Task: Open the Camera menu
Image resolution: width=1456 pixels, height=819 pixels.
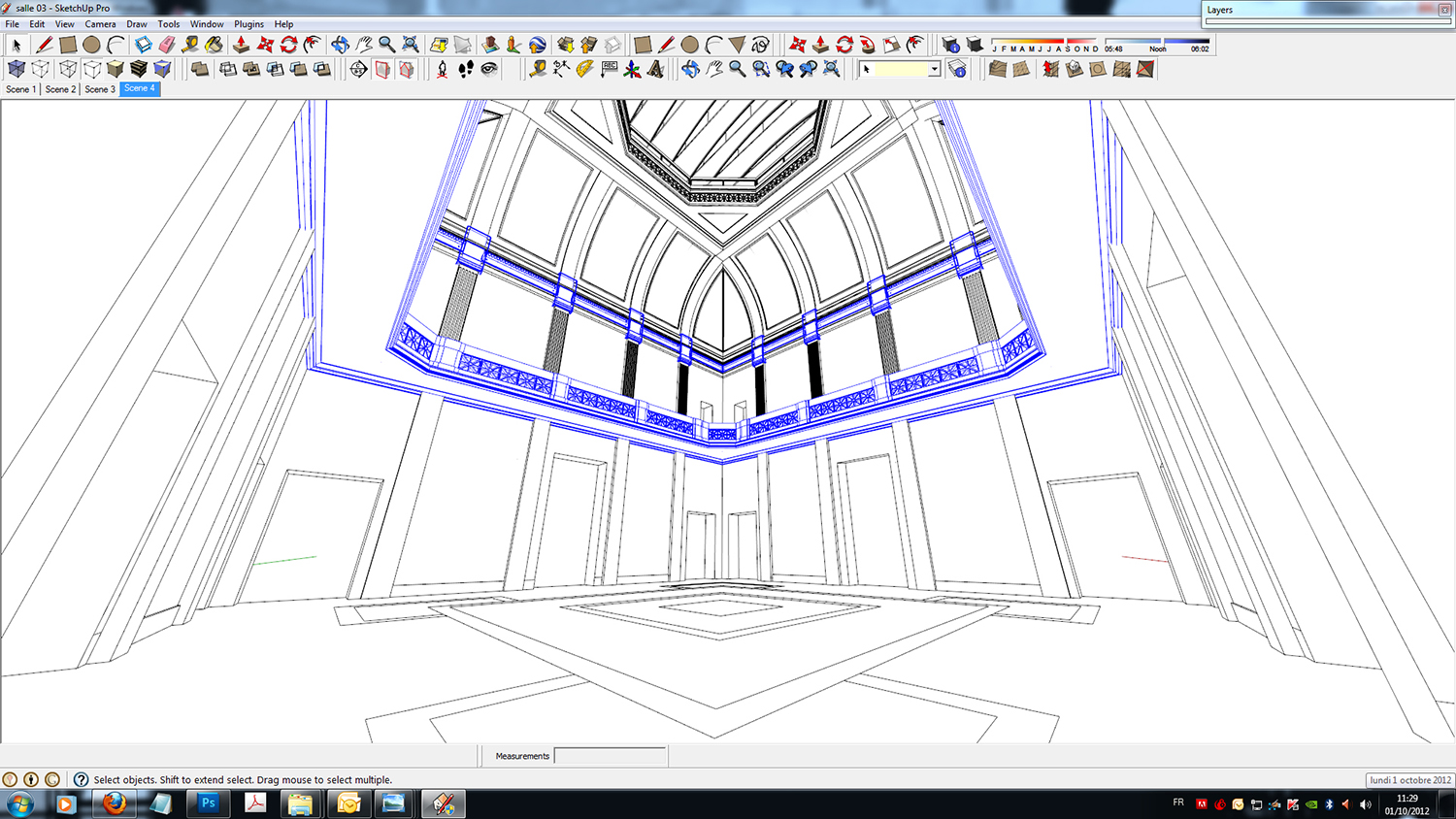Action: coord(100,24)
